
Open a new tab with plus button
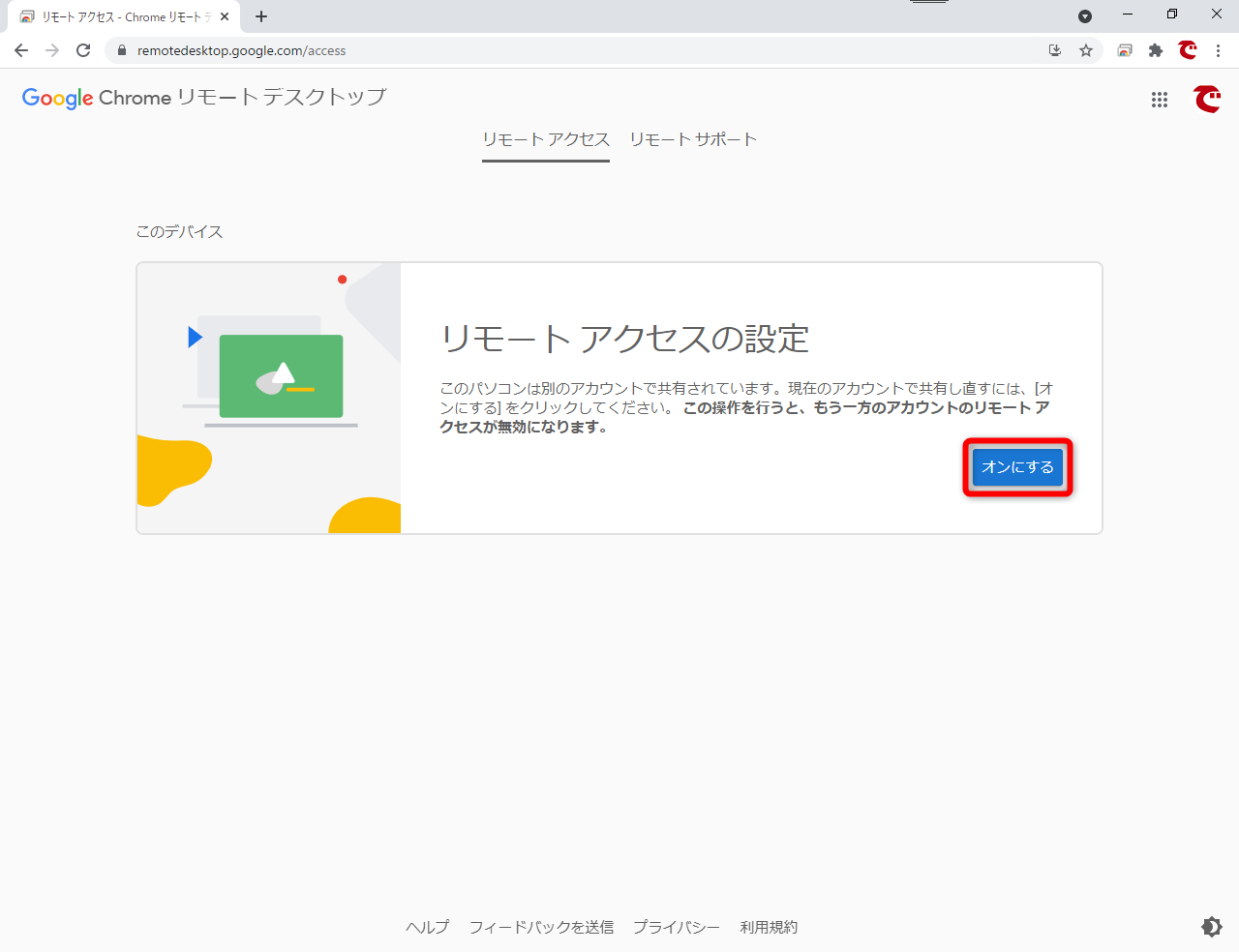point(261,16)
